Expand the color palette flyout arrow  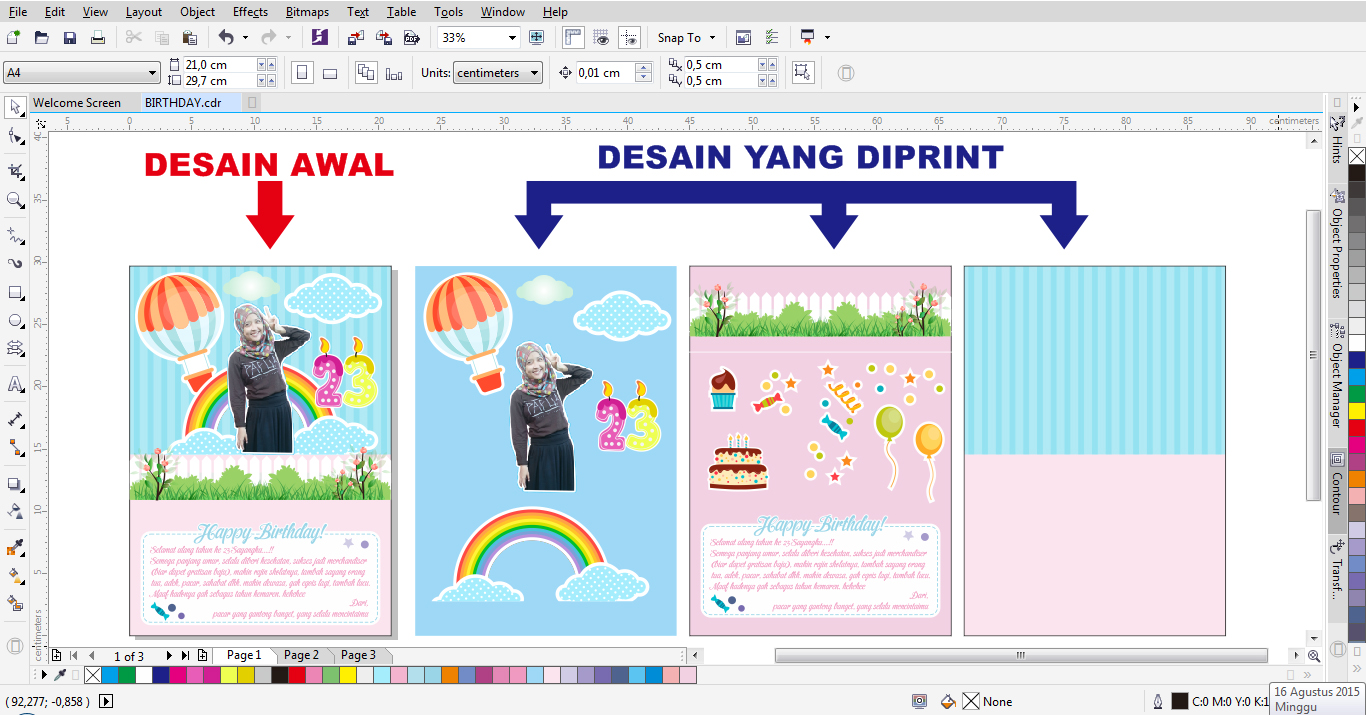click(x=45, y=675)
